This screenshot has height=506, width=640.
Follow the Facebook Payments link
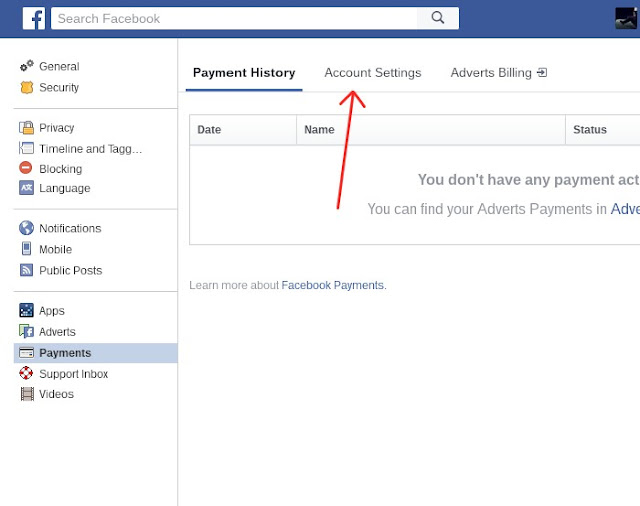(333, 285)
